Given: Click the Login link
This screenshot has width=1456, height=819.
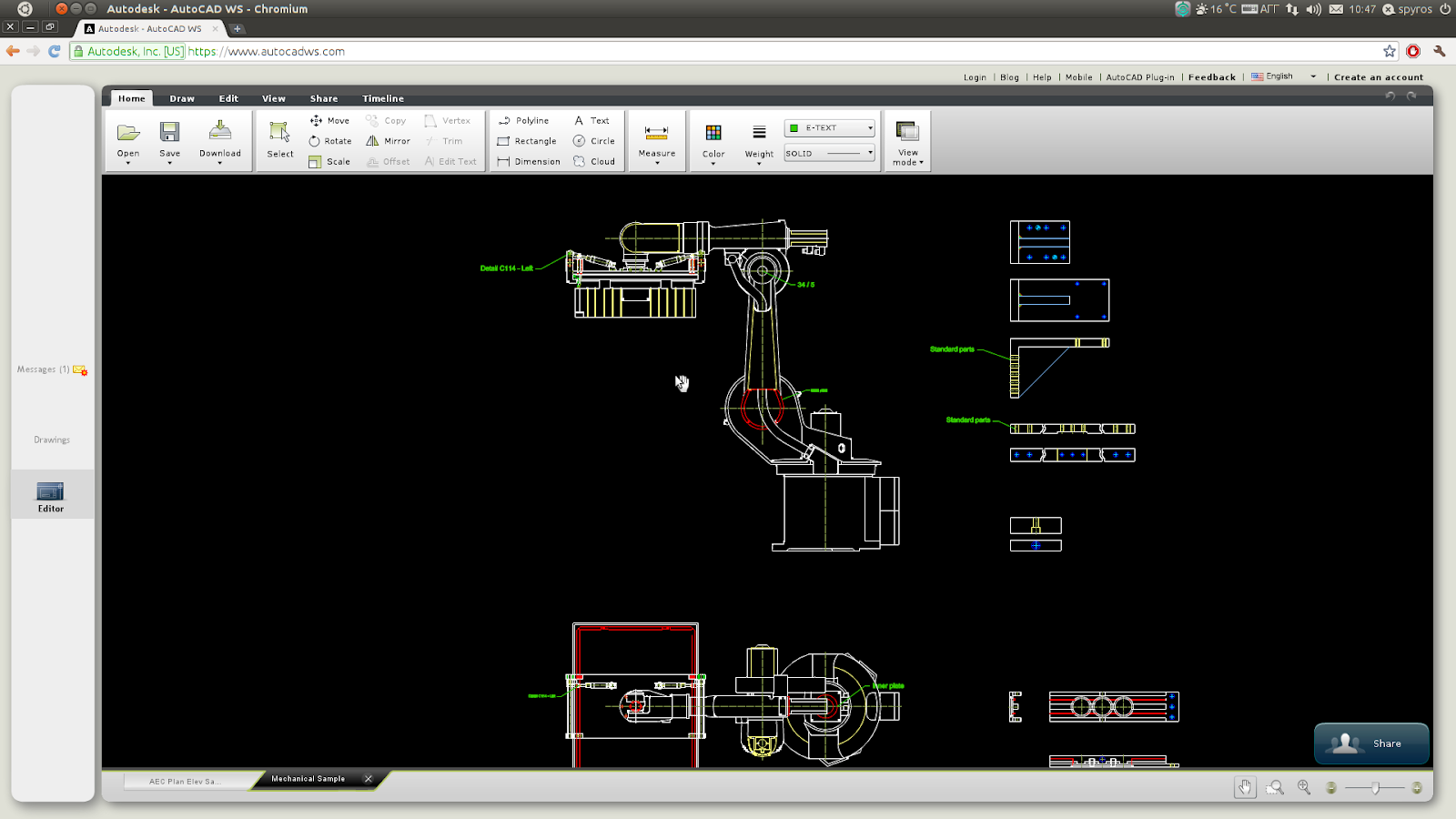Looking at the screenshot, I should [975, 77].
